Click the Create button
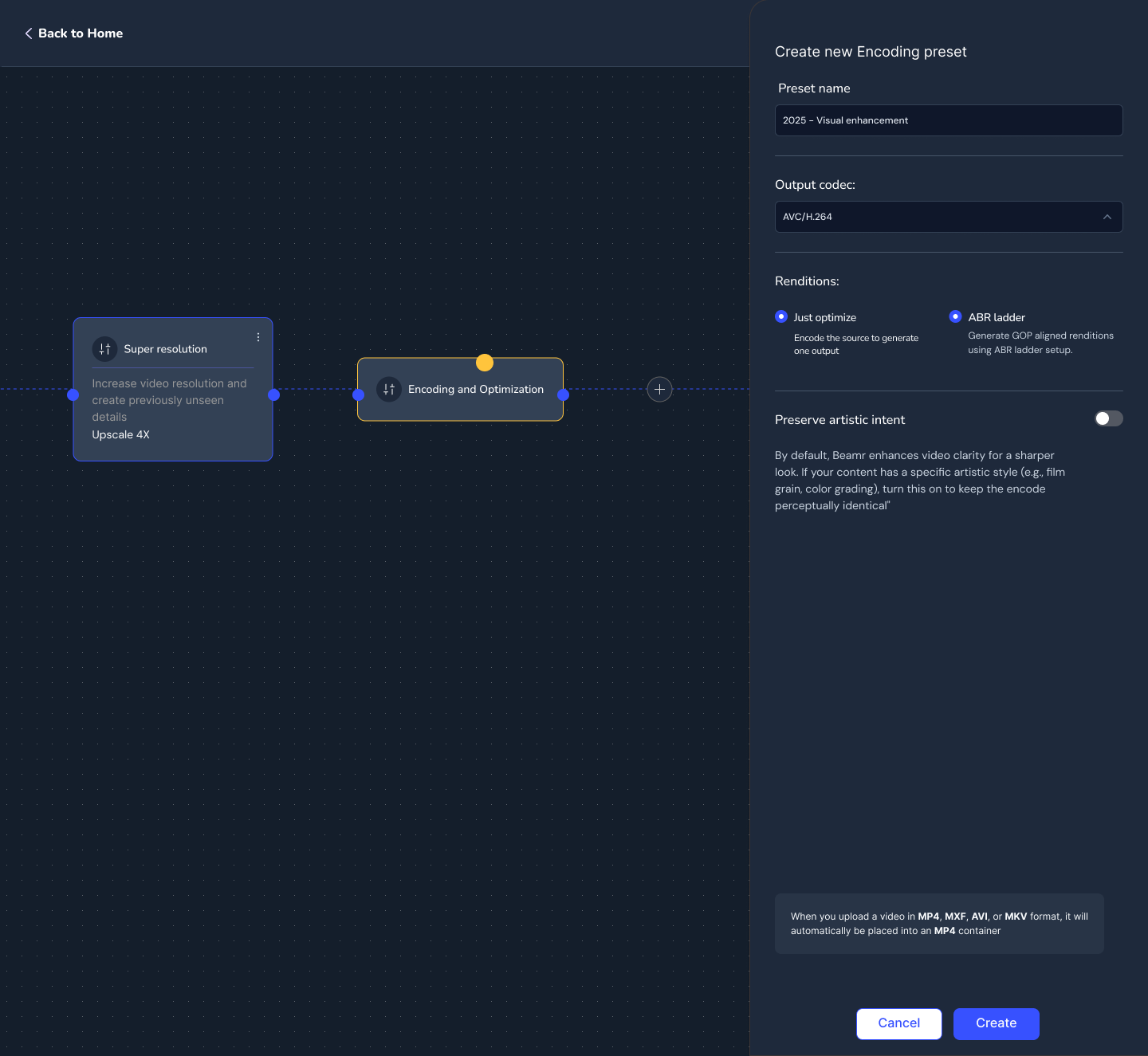The image size is (1148, 1056). click(x=996, y=1023)
